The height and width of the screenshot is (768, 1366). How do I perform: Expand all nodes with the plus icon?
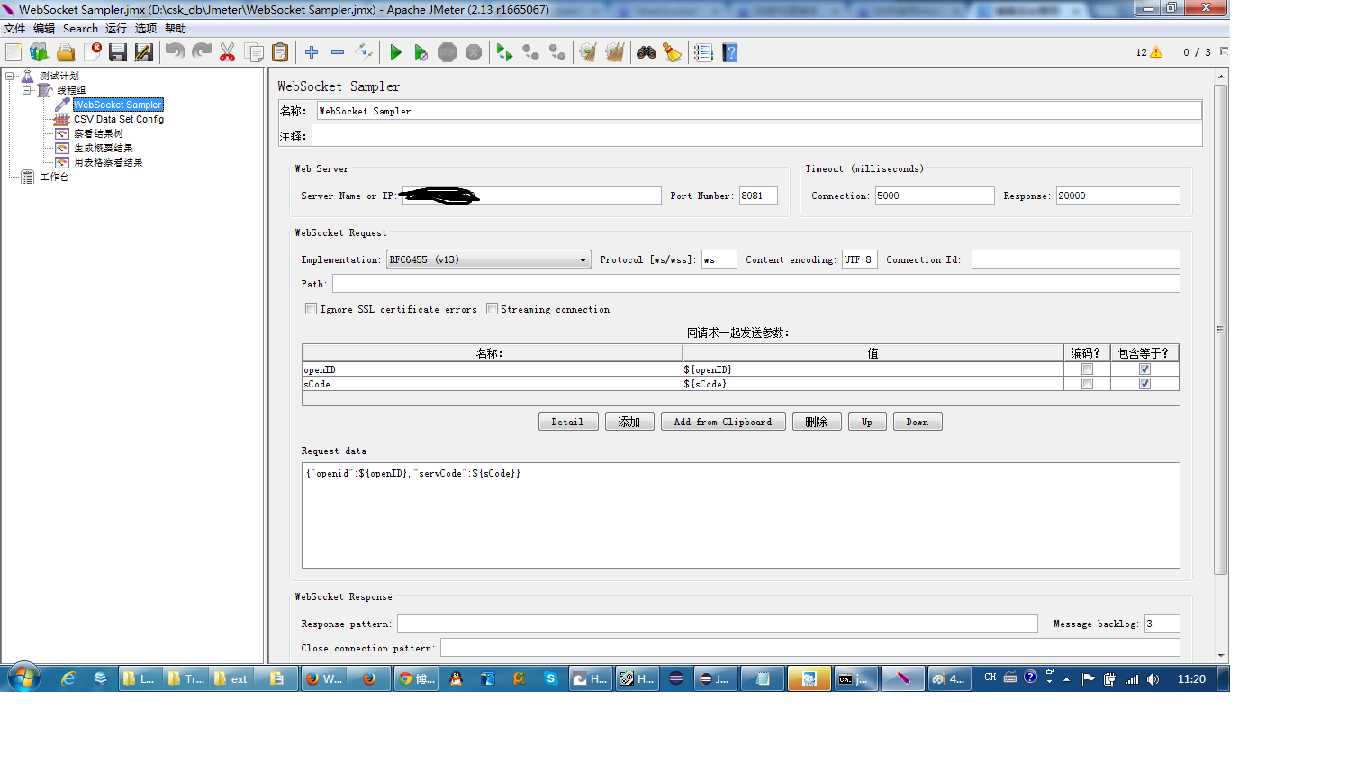coord(311,52)
